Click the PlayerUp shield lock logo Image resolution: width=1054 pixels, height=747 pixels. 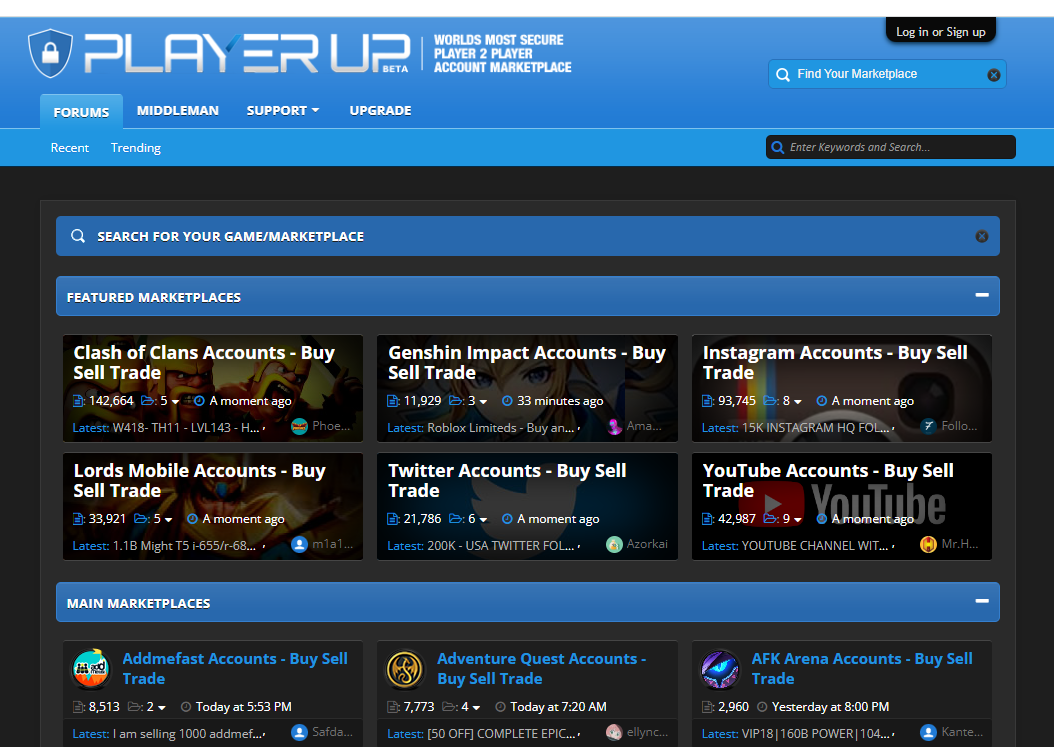click(x=50, y=52)
